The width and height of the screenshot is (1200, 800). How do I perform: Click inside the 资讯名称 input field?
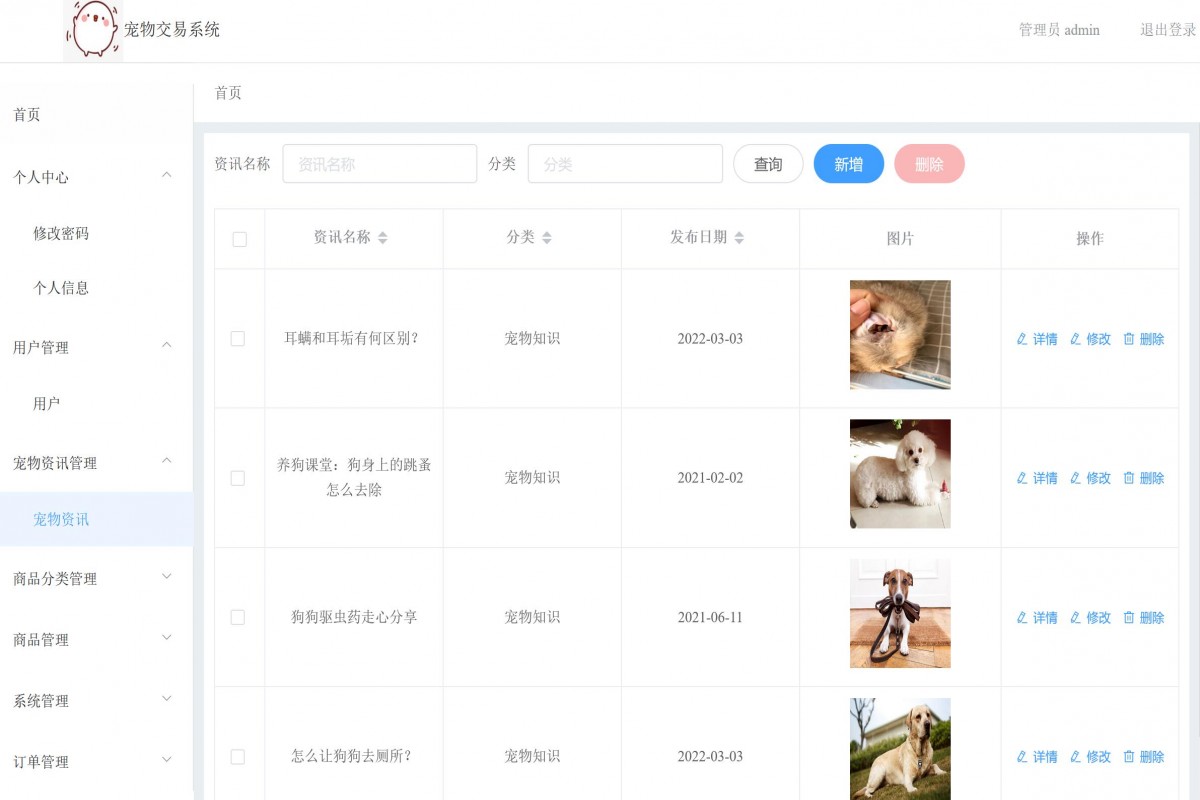tap(379, 163)
